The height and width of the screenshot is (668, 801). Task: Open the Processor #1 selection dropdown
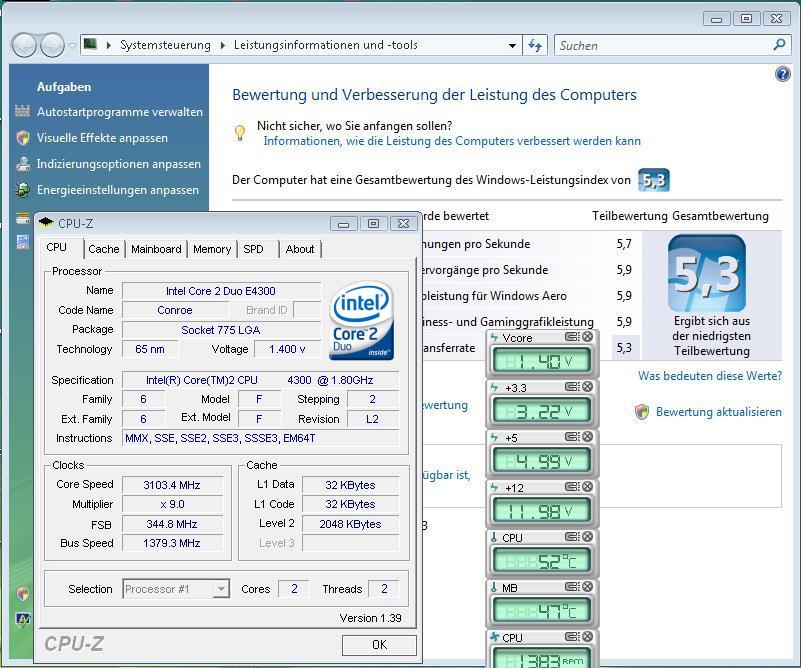pos(221,589)
